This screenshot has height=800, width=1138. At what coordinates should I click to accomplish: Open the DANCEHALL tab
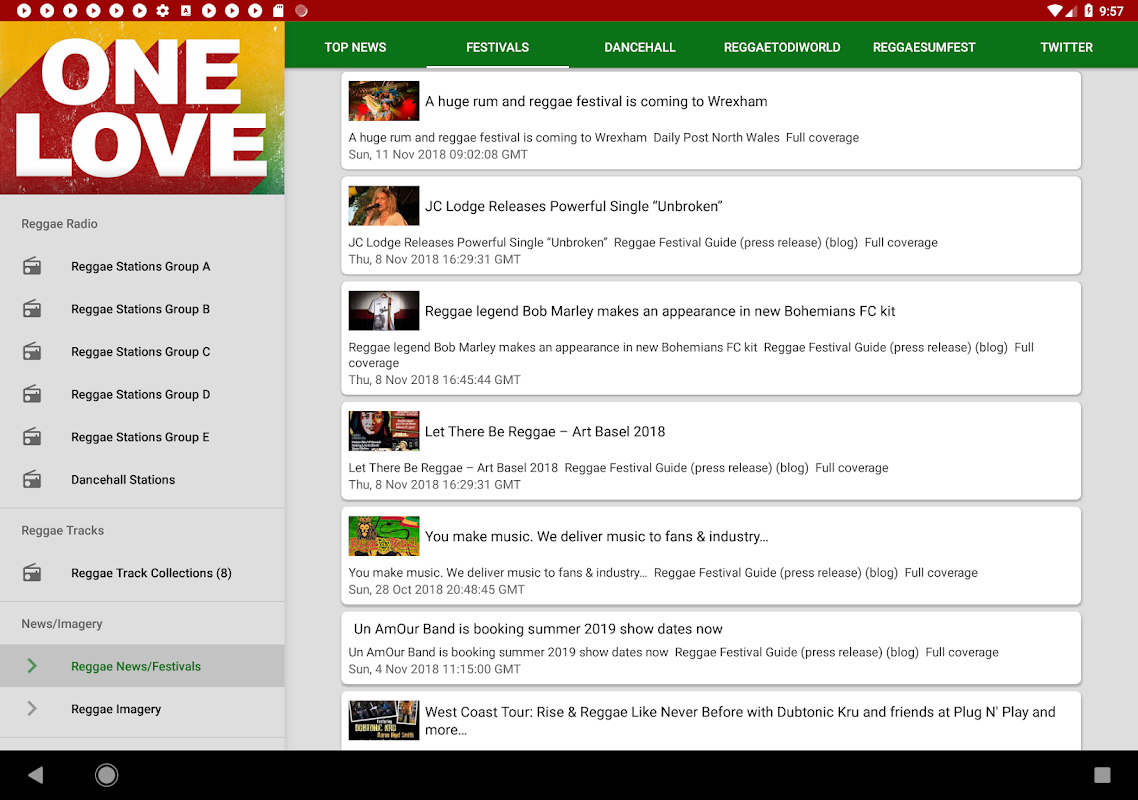tap(640, 47)
